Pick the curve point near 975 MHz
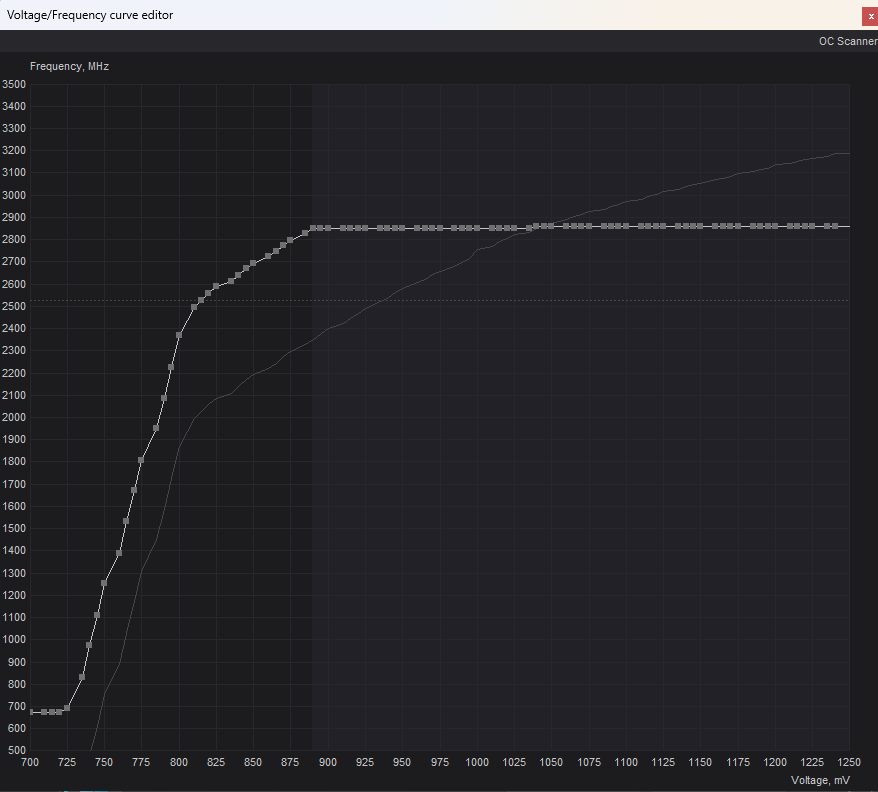Screen dimensions: 878x792 [x=88, y=645]
